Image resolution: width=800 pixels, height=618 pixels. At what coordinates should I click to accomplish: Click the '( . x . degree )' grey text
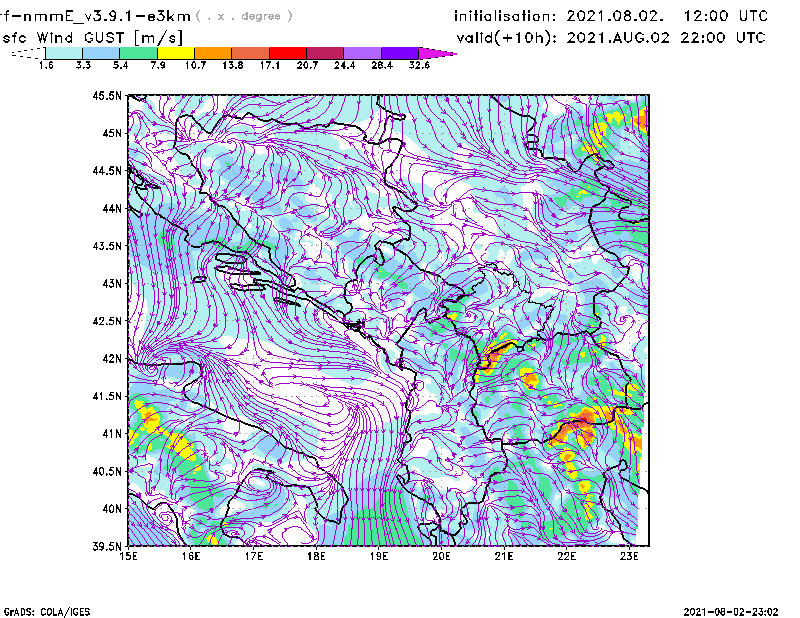click(244, 16)
